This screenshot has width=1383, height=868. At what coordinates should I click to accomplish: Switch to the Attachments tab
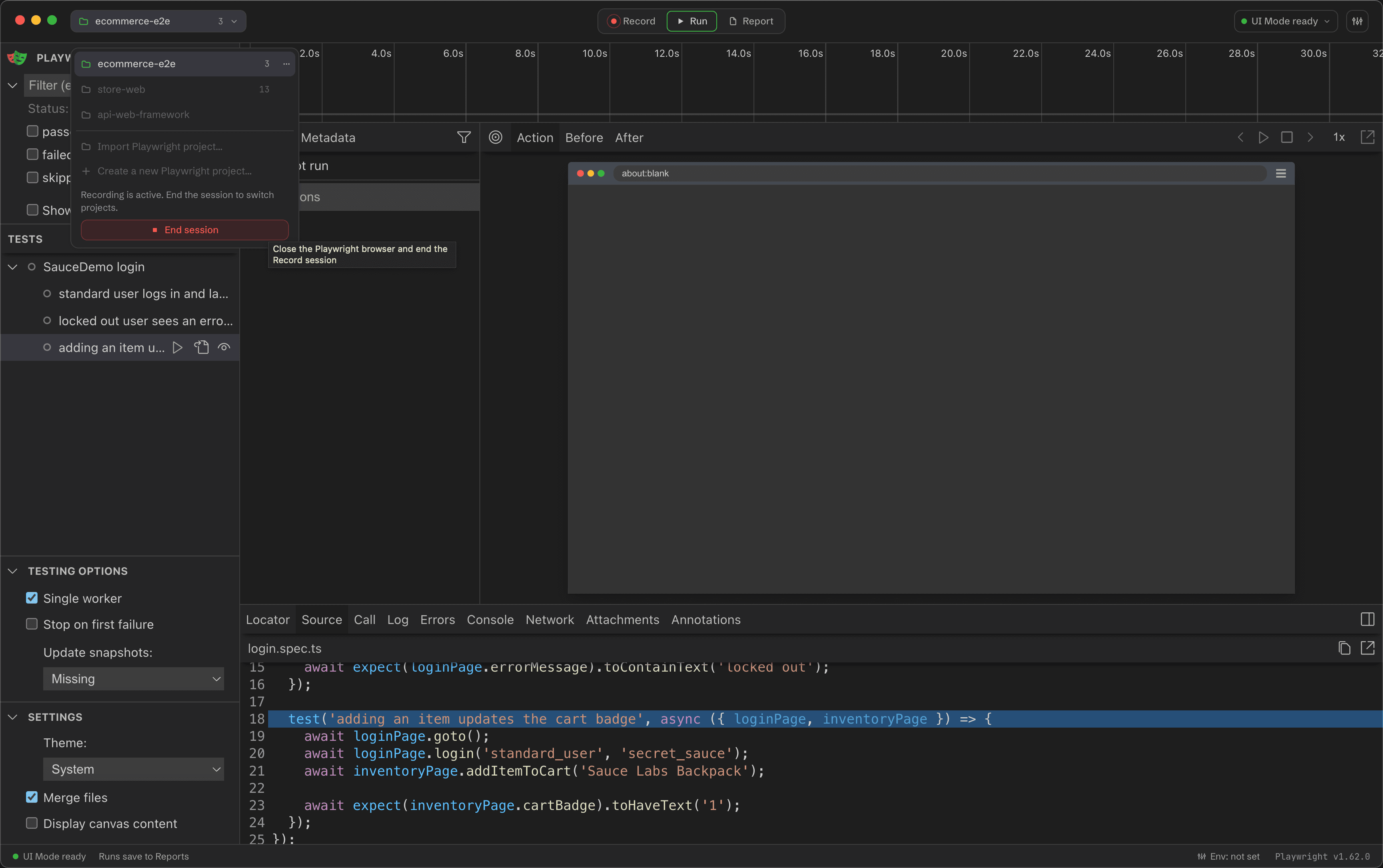coord(623,620)
